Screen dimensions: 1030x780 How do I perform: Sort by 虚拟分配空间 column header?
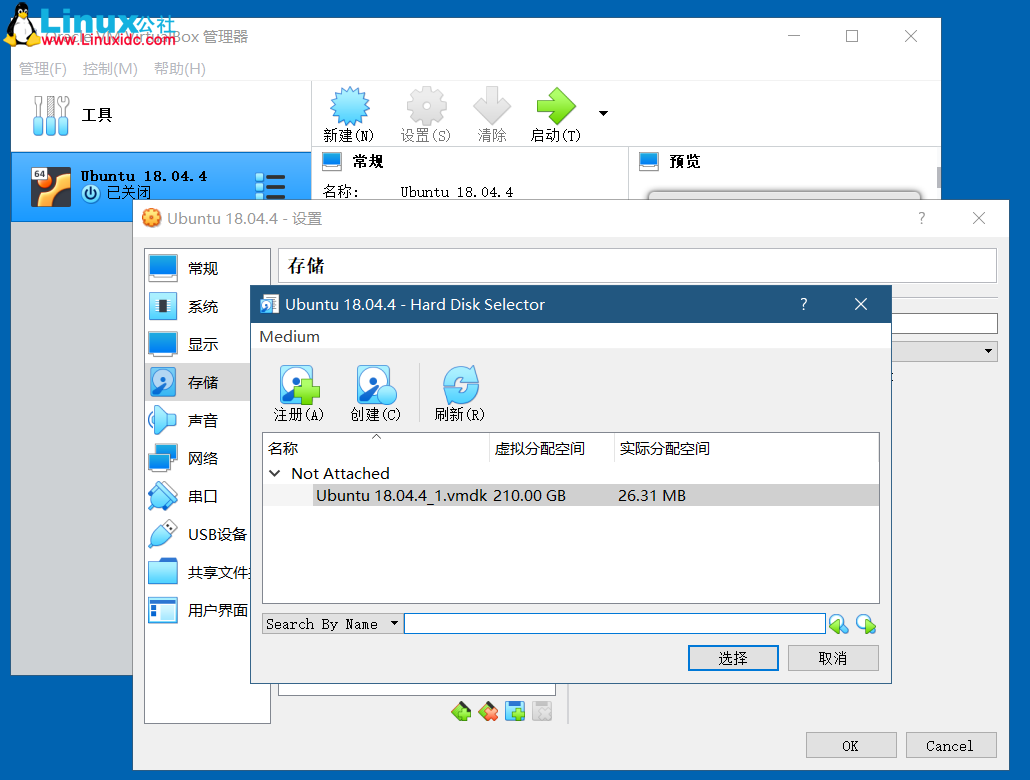point(552,448)
